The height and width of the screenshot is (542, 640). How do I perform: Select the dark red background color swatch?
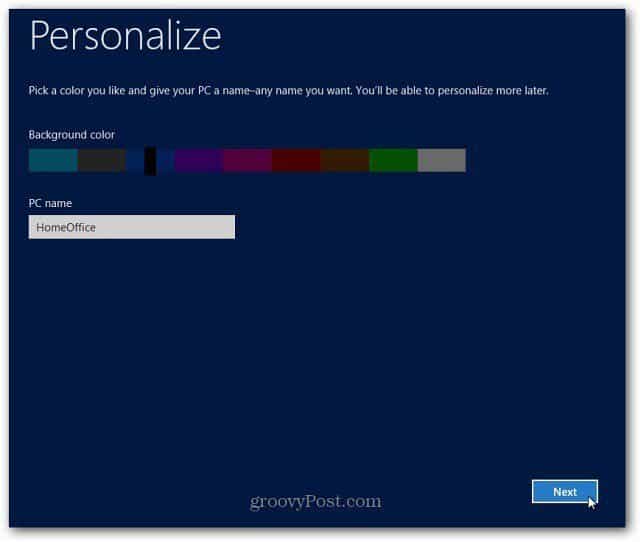click(x=296, y=160)
